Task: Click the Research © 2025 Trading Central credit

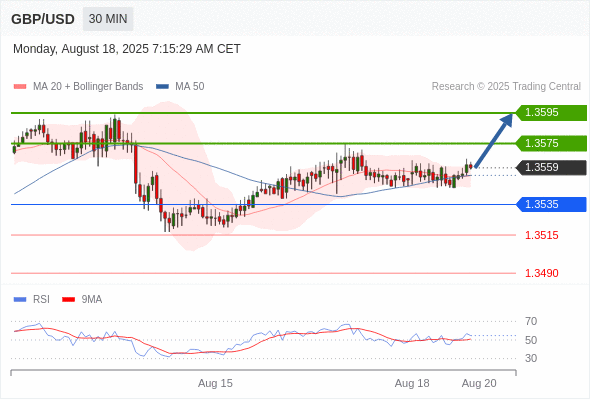Action: (x=506, y=87)
